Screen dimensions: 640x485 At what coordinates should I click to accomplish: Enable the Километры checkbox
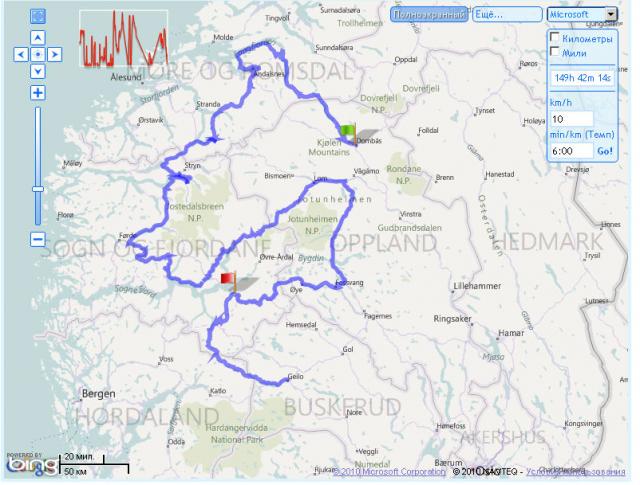click(556, 37)
